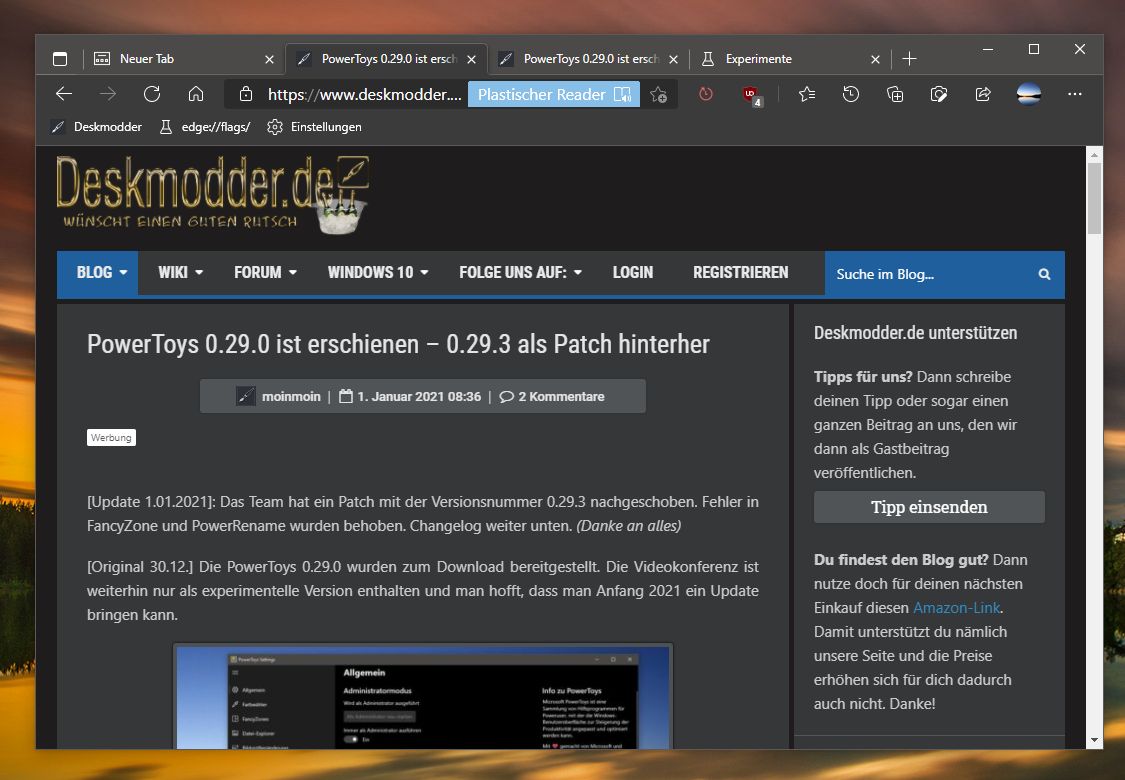Switch to the Experimente tab
Viewport: 1125px width, 780px height.
coord(789,59)
